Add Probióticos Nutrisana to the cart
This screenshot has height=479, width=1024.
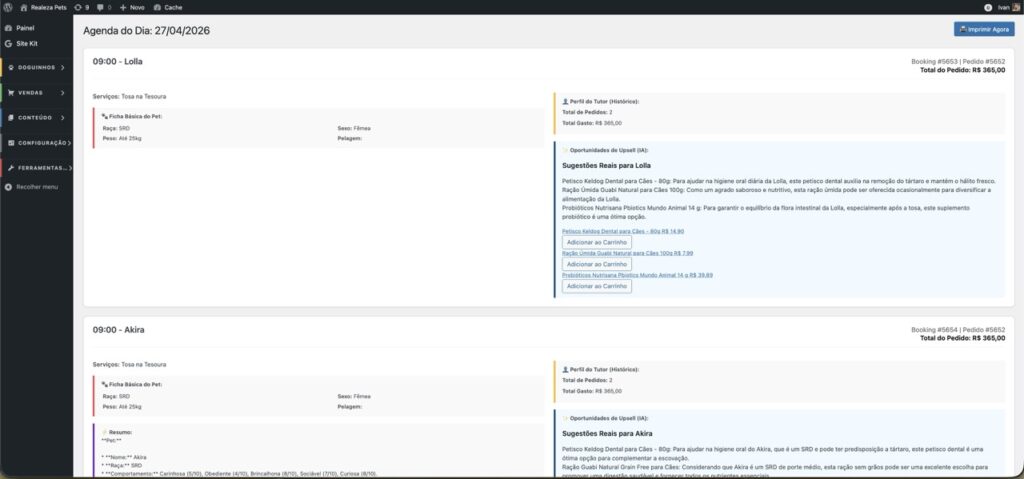(x=597, y=286)
